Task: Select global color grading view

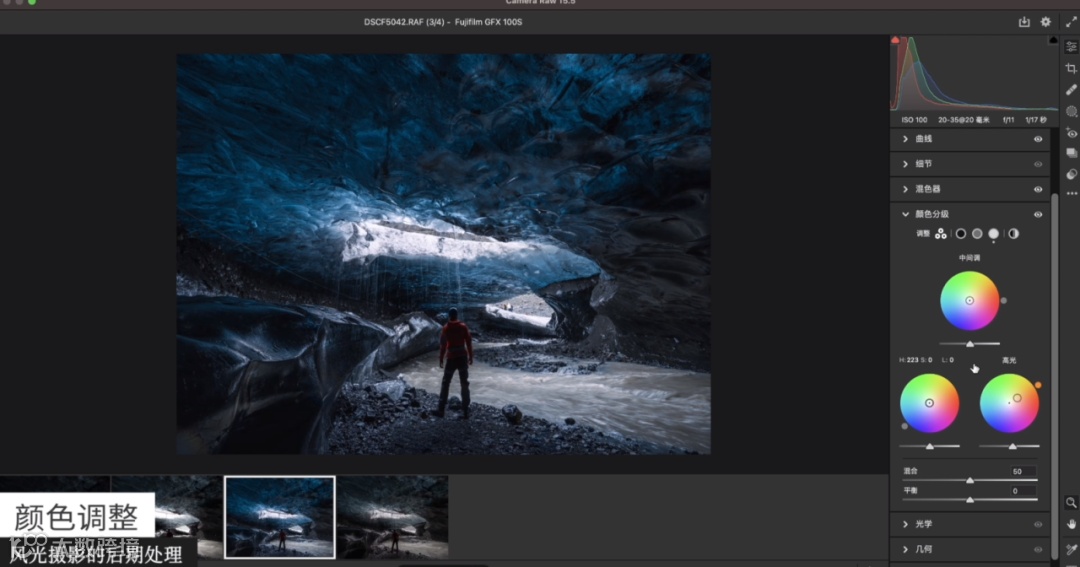Action: point(1013,234)
